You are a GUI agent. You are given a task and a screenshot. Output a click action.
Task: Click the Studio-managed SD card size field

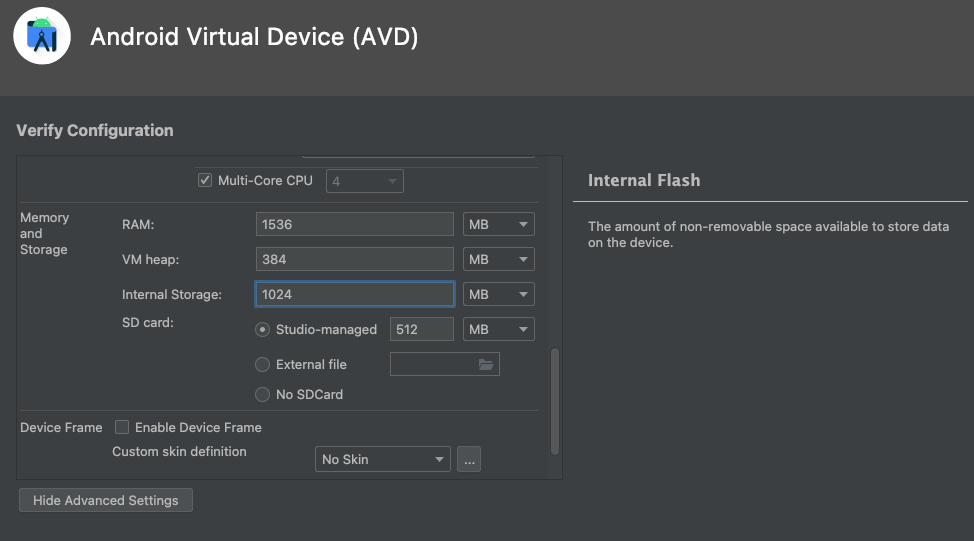[x=421, y=329]
